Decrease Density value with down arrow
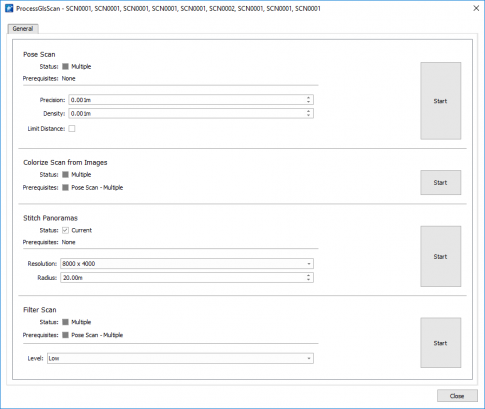The width and height of the screenshot is (485, 409). click(x=308, y=116)
